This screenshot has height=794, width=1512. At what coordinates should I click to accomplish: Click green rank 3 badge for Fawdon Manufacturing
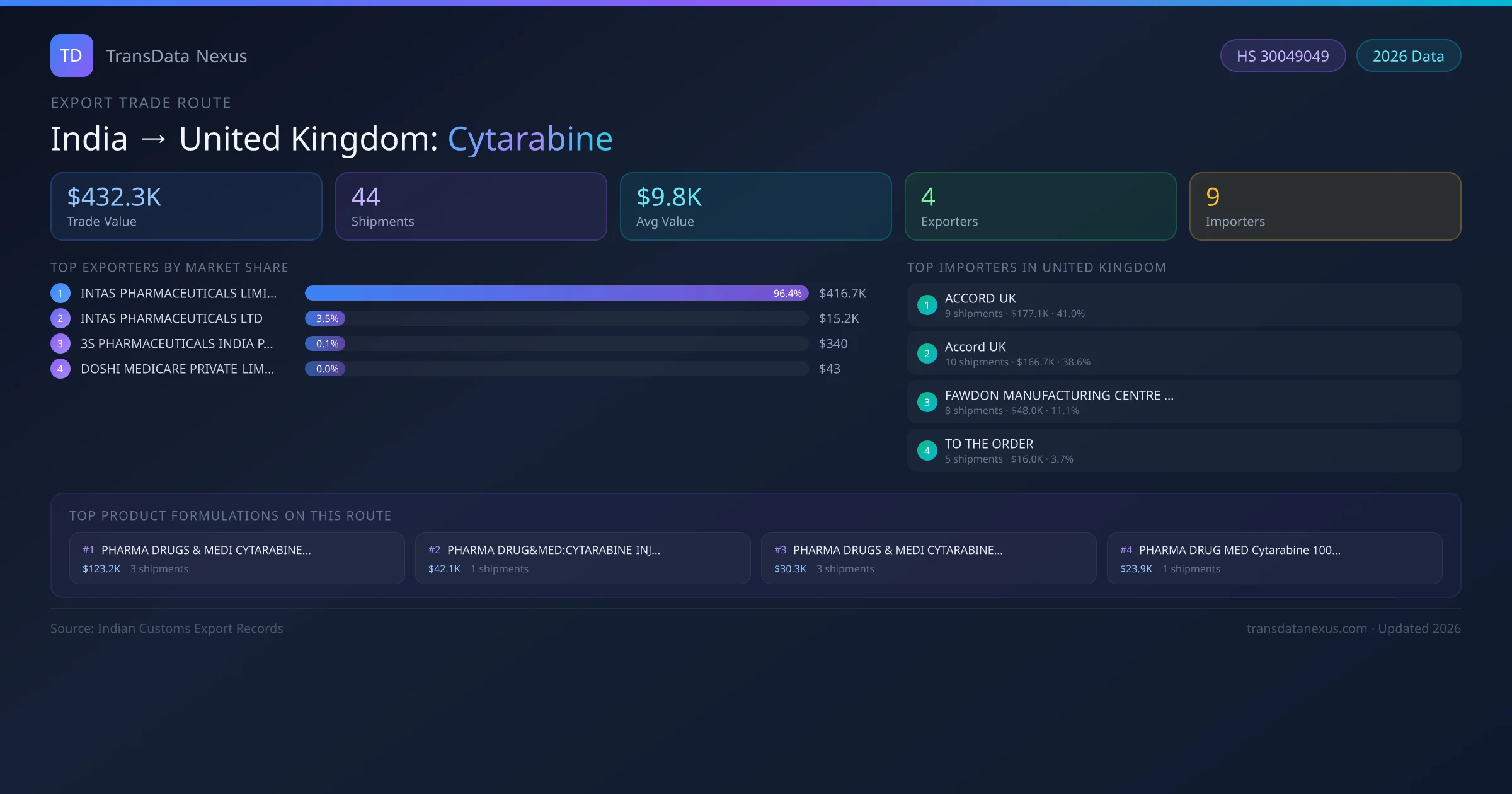[x=927, y=402]
